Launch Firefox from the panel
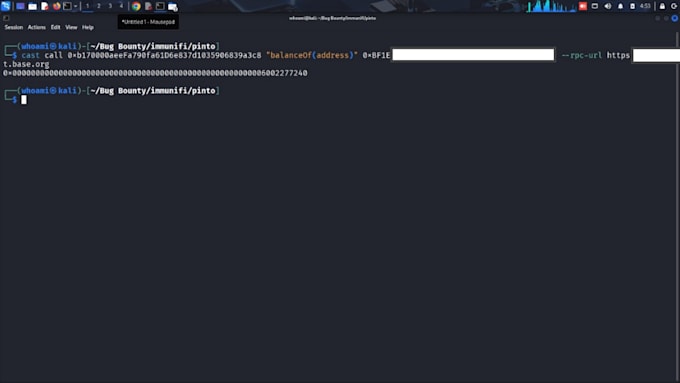This screenshot has width=680, height=383. (56, 6)
